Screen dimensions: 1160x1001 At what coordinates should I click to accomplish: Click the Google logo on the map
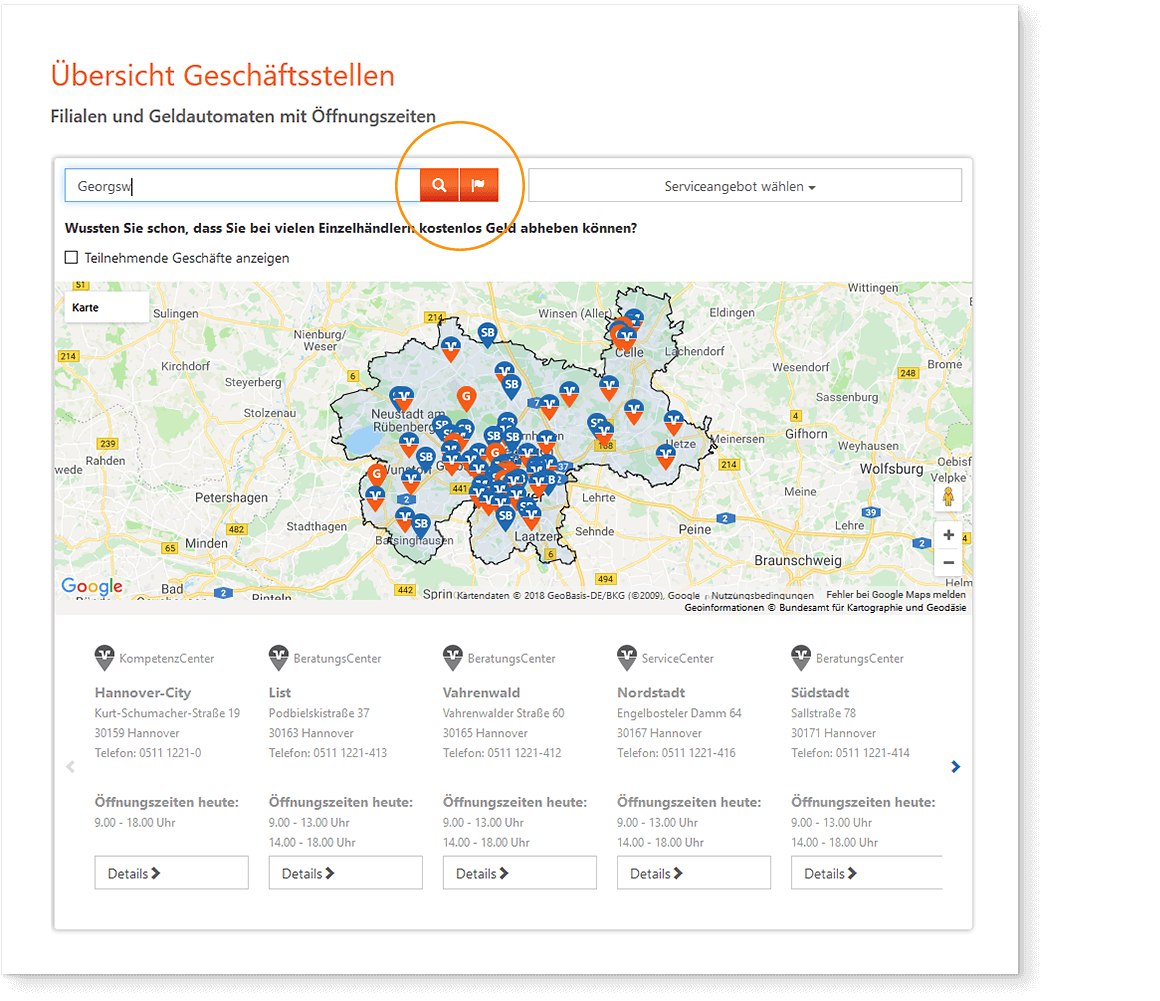92,587
